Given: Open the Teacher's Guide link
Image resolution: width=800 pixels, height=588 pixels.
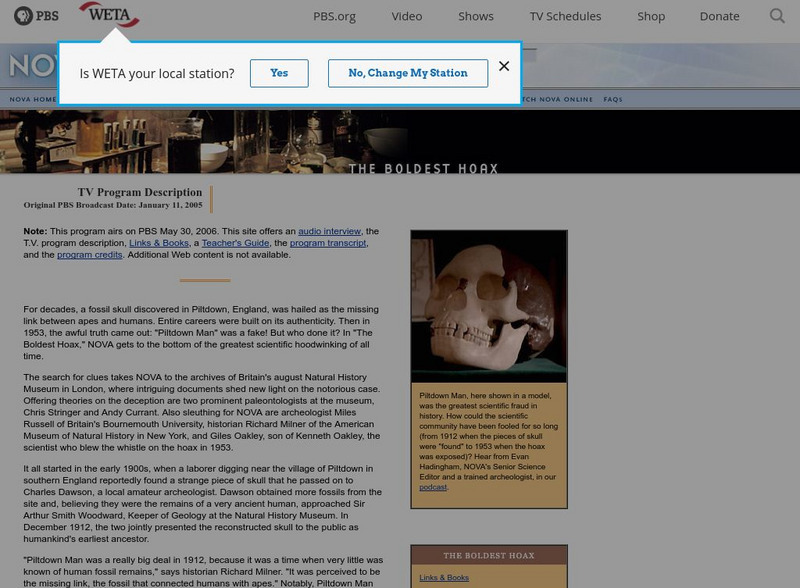Looking at the screenshot, I should click(235, 243).
